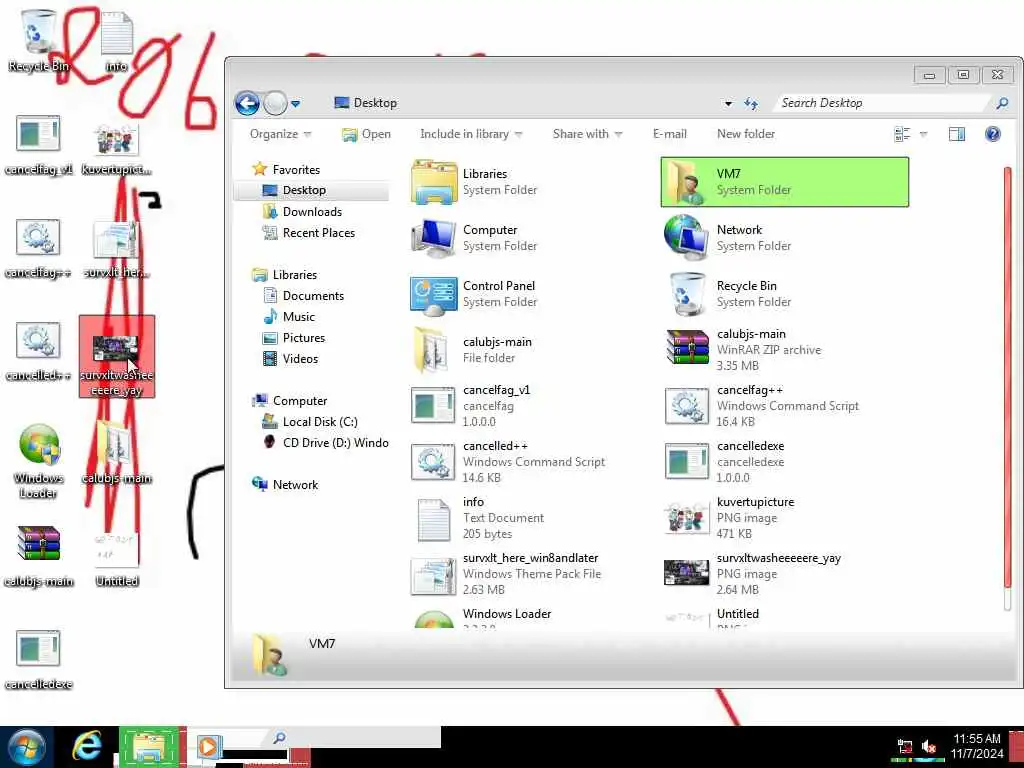Select the Control Panel icon in file list
Viewport: 1024px width, 768px height.
pos(434,295)
